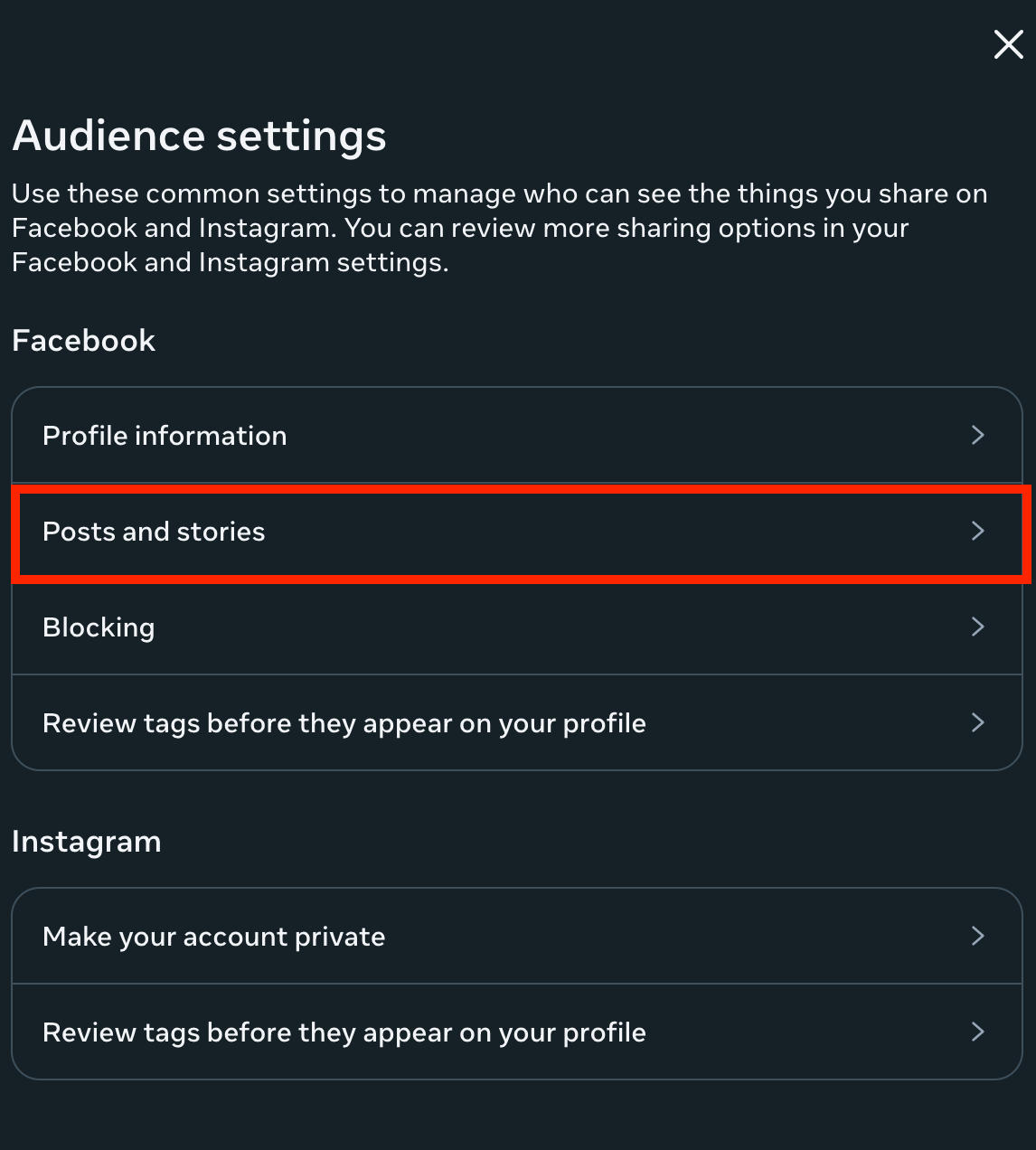Close the Audience settings dialog
The image size is (1036, 1150).
[x=1008, y=44]
